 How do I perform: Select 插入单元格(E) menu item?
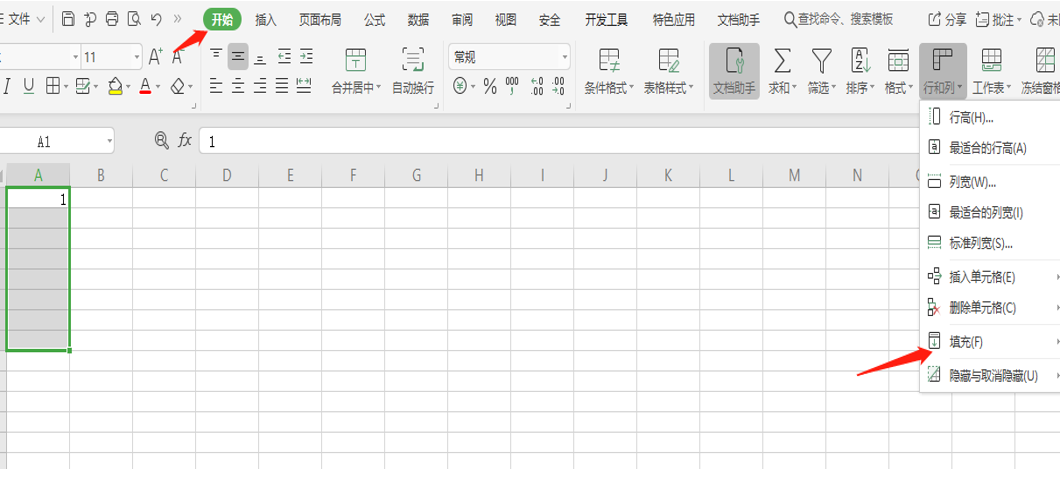(x=990, y=277)
